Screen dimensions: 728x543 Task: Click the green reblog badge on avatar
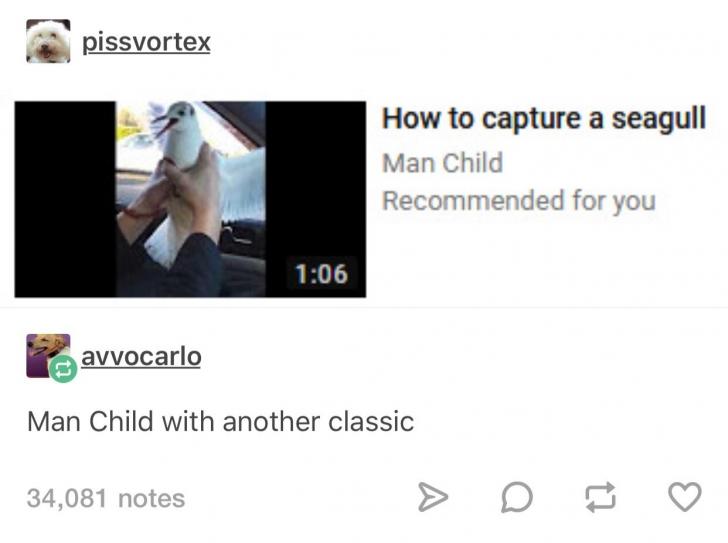(63, 369)
